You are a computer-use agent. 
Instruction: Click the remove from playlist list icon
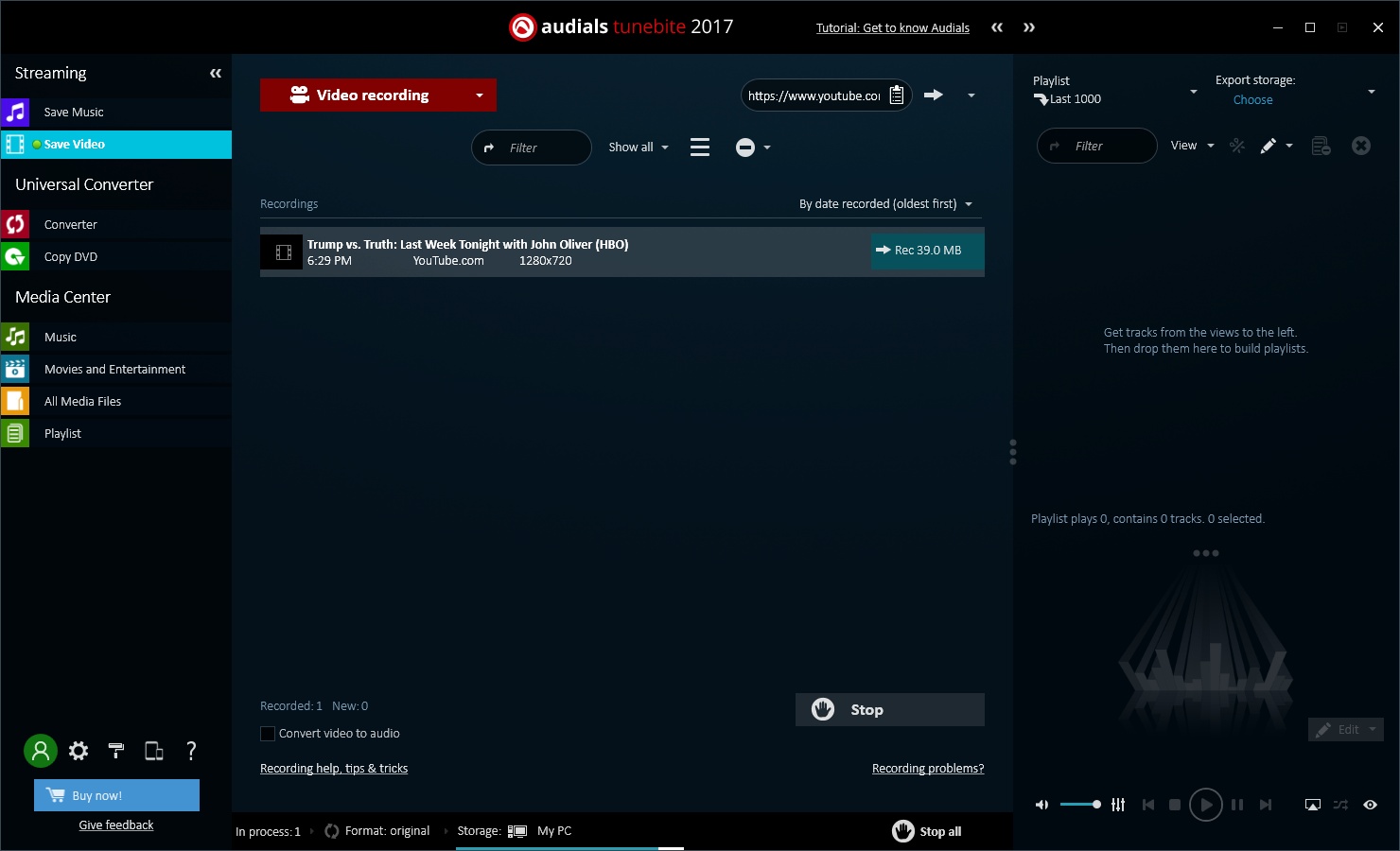click(1321, 146)
